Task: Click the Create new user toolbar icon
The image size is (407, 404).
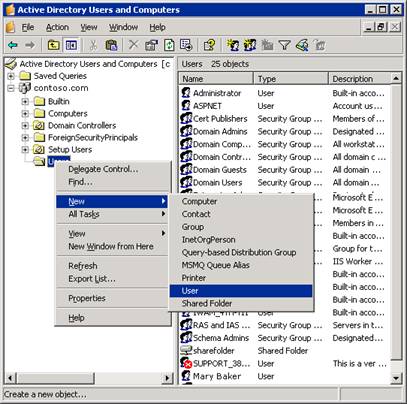Action: point(233,45)
